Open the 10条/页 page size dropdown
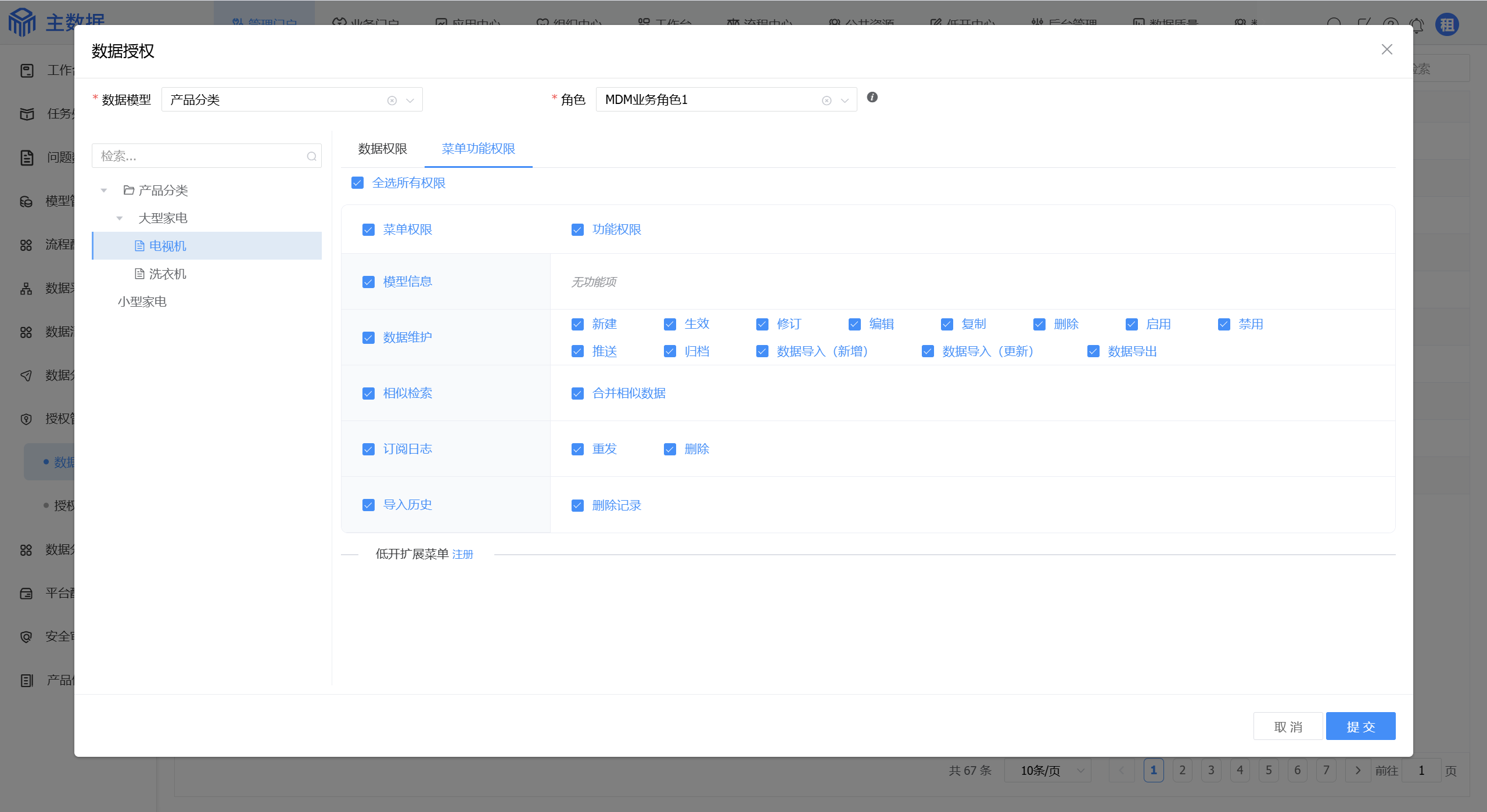 pos(1047,770)
